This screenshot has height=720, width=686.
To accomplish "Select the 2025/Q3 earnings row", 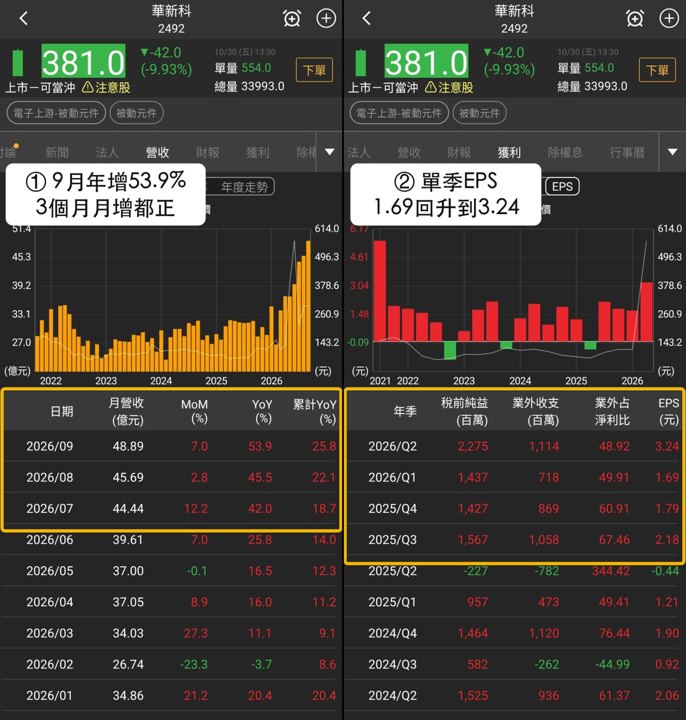I will click(515, 540).
